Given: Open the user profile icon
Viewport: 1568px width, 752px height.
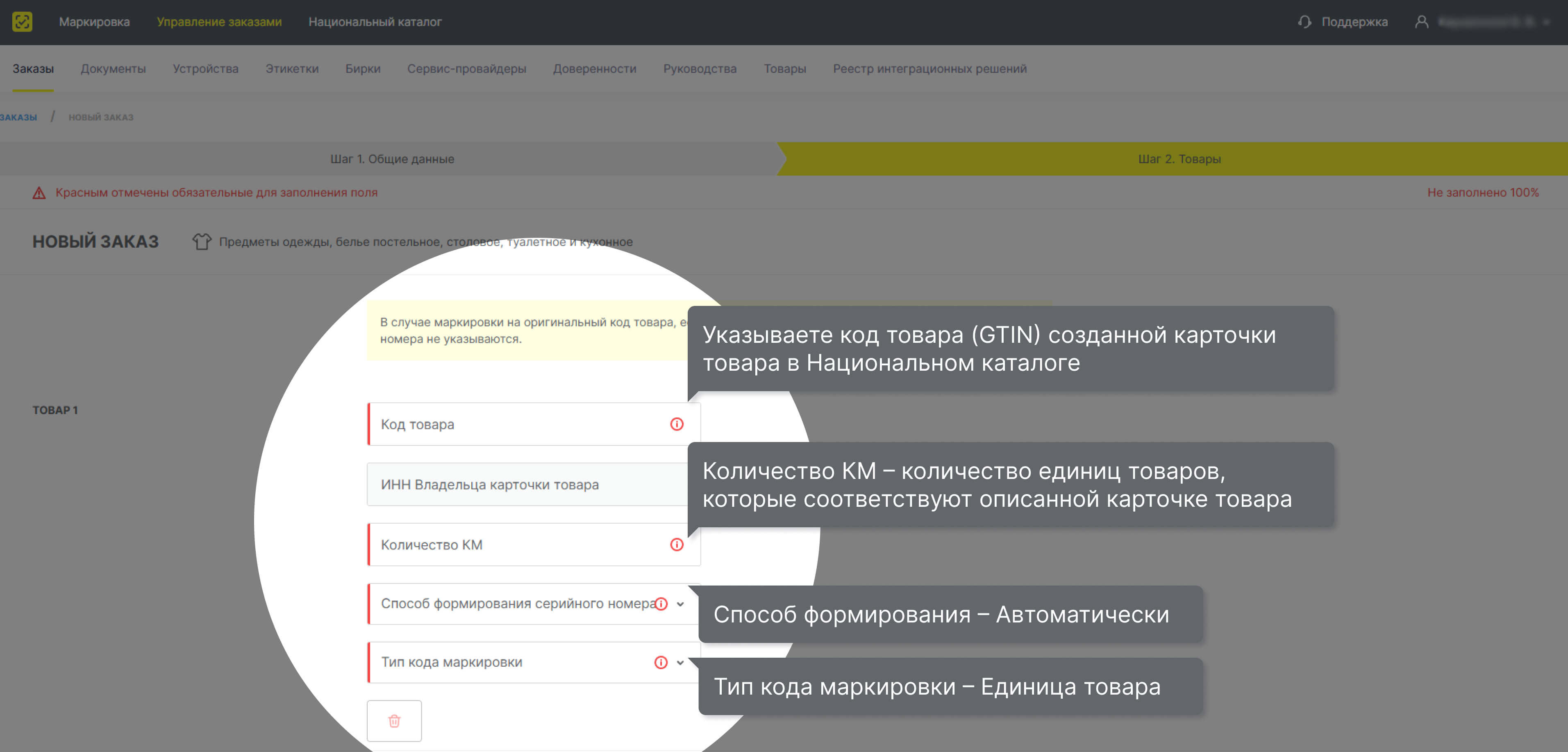Looking at the screenshot, I should (1421, 22).
